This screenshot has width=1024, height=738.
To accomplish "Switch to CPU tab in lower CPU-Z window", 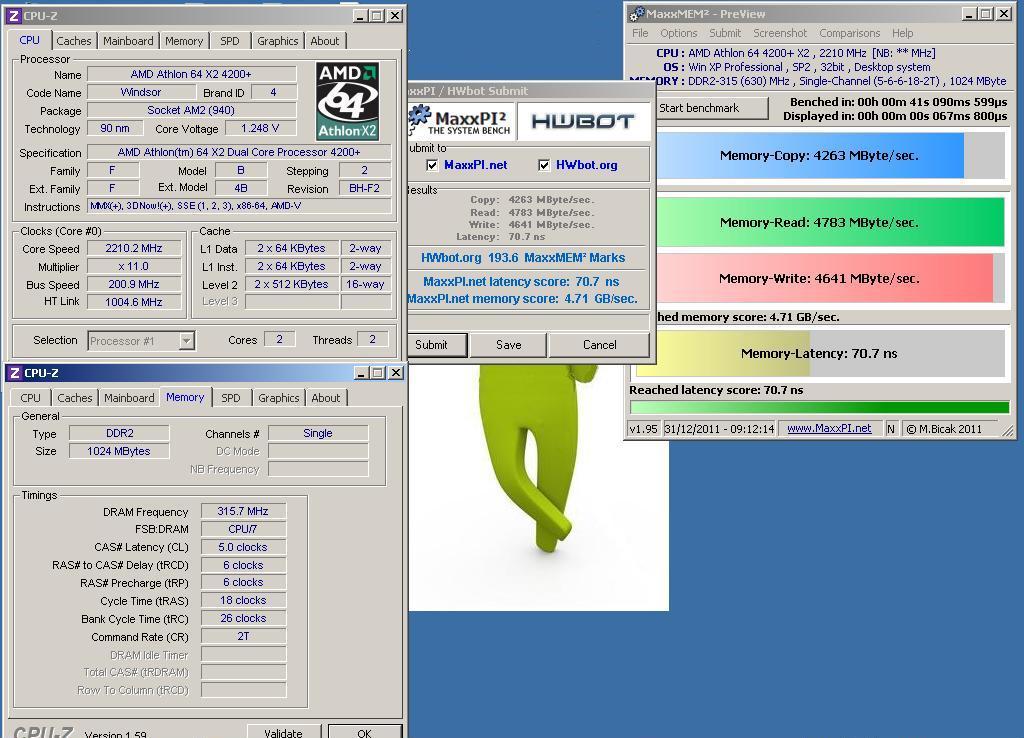I will (x=30, y=398).
